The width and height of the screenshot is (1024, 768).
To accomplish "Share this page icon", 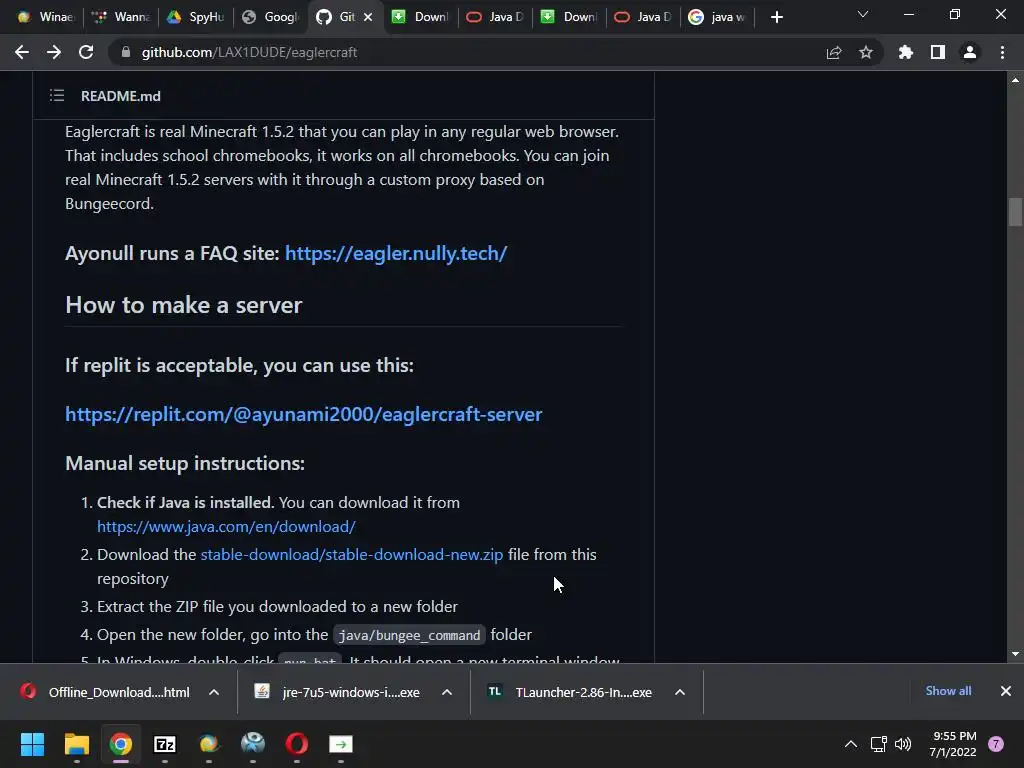I will pos(834,52).
